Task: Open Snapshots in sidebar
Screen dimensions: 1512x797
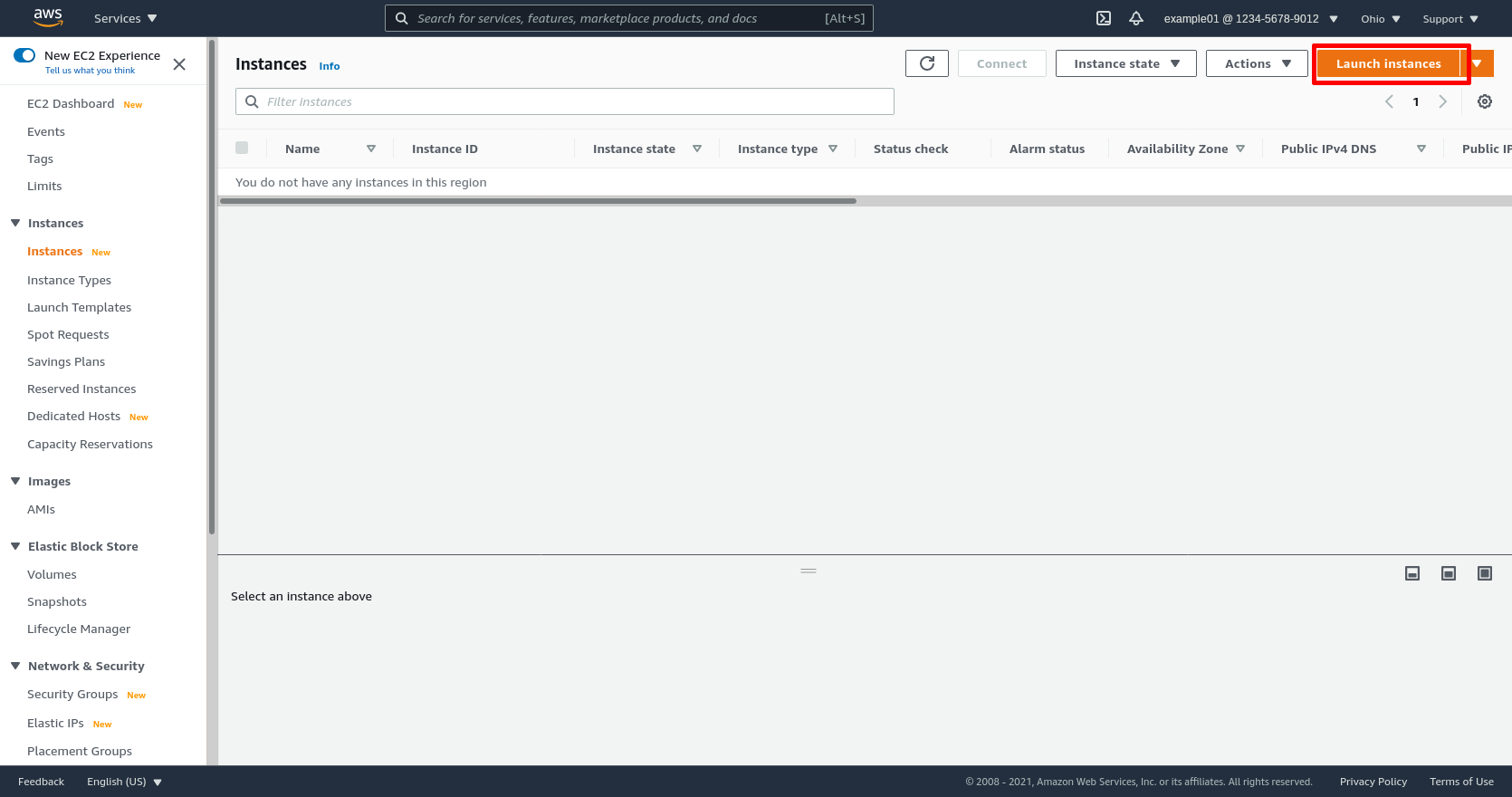Action: coord(57,601)
